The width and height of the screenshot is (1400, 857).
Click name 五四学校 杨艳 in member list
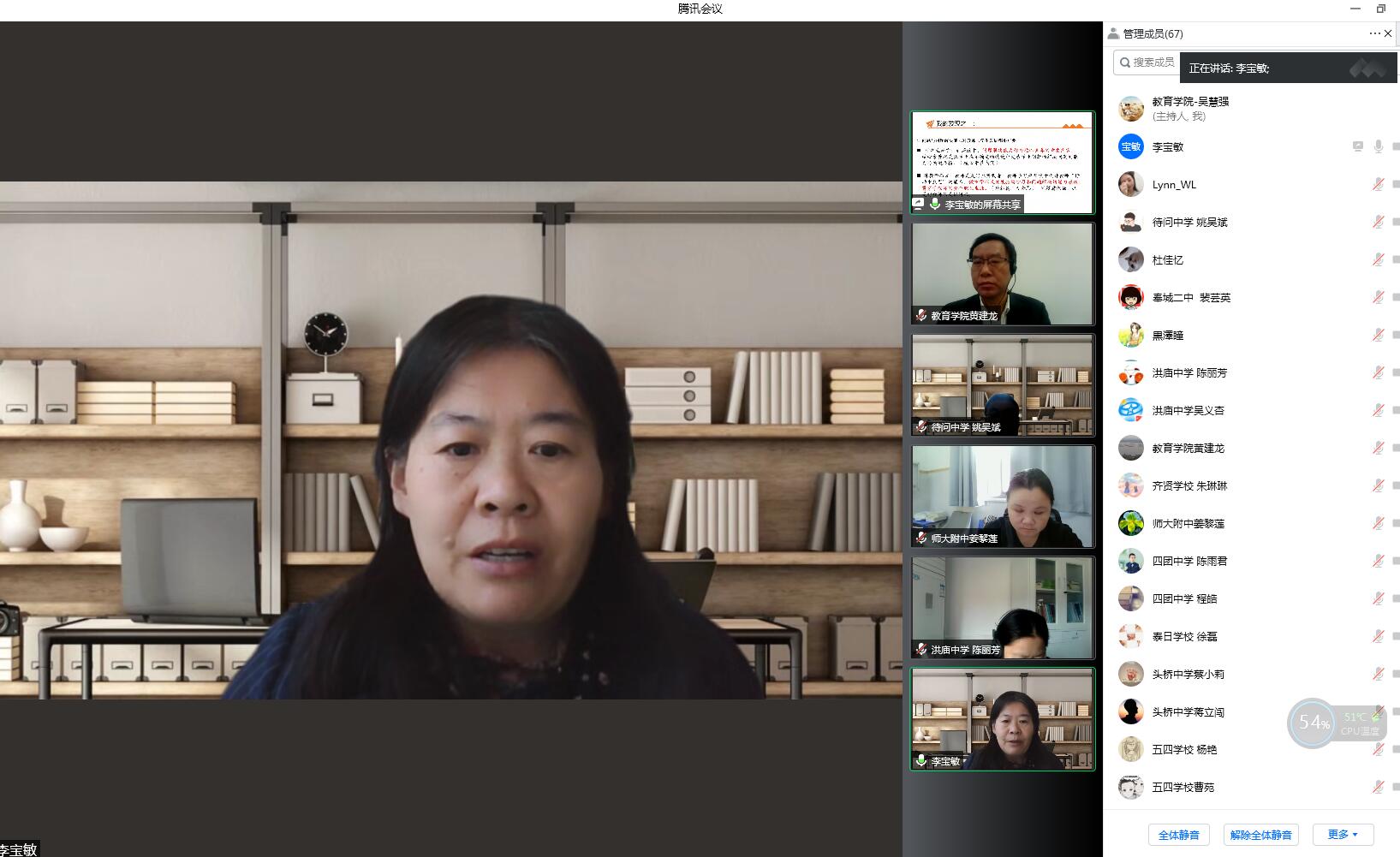[x=1184, y=749]
